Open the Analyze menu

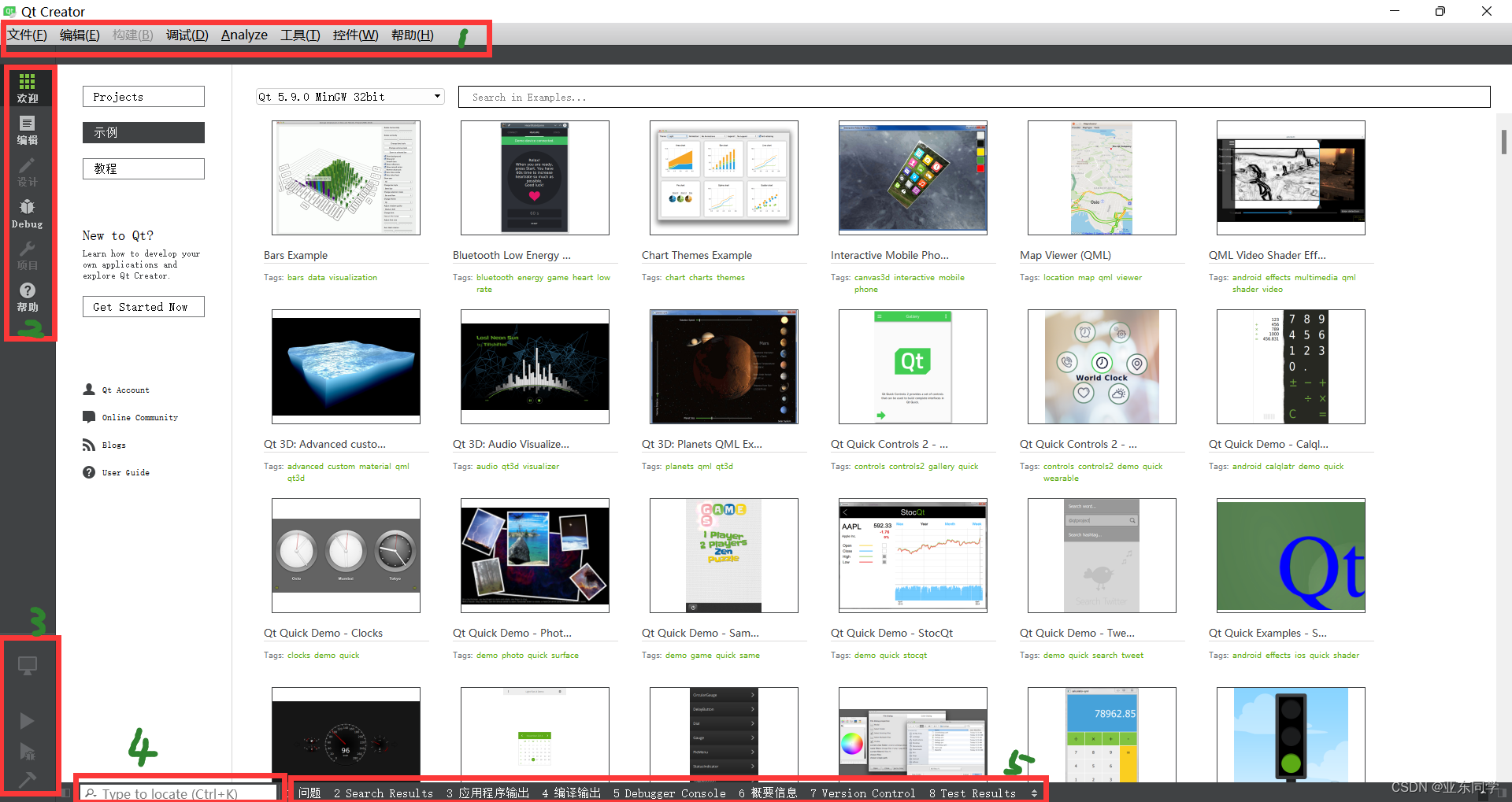click(244, 35)
